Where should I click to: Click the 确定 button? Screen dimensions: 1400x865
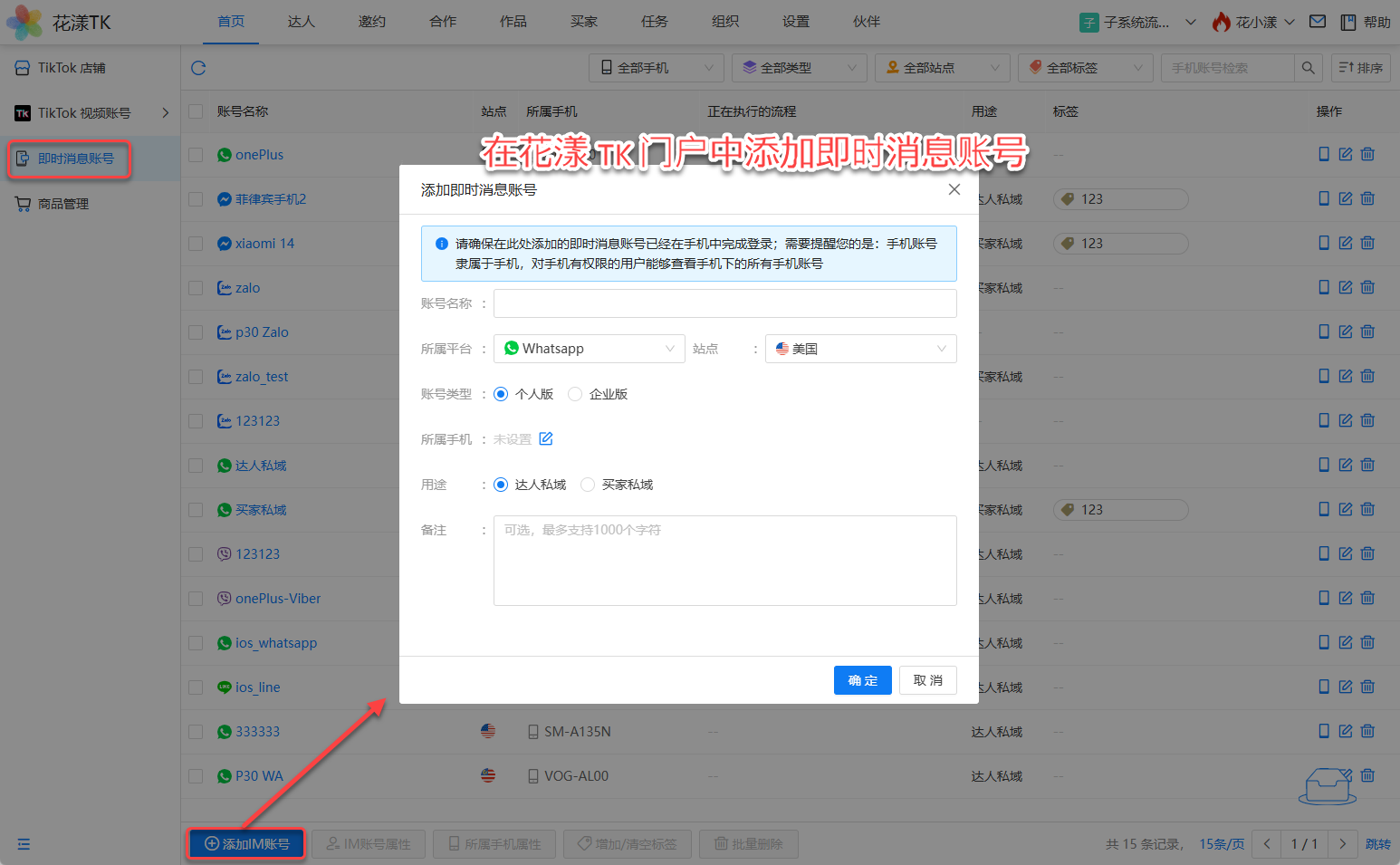click(x=862, y=680)
